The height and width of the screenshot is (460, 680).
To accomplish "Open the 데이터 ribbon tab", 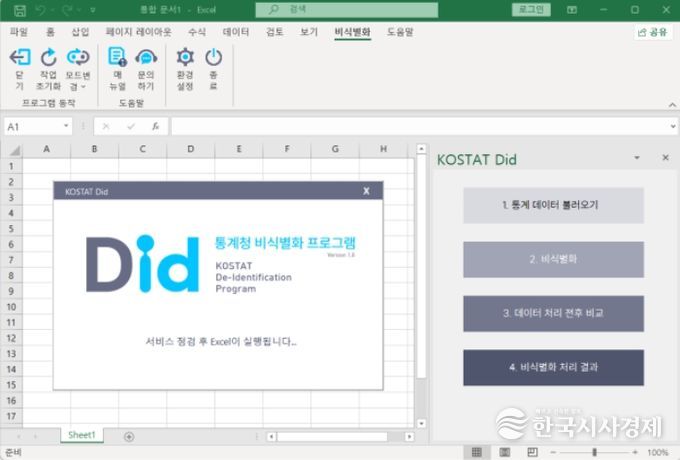I will pyautogui.click(x=236, y=32).
